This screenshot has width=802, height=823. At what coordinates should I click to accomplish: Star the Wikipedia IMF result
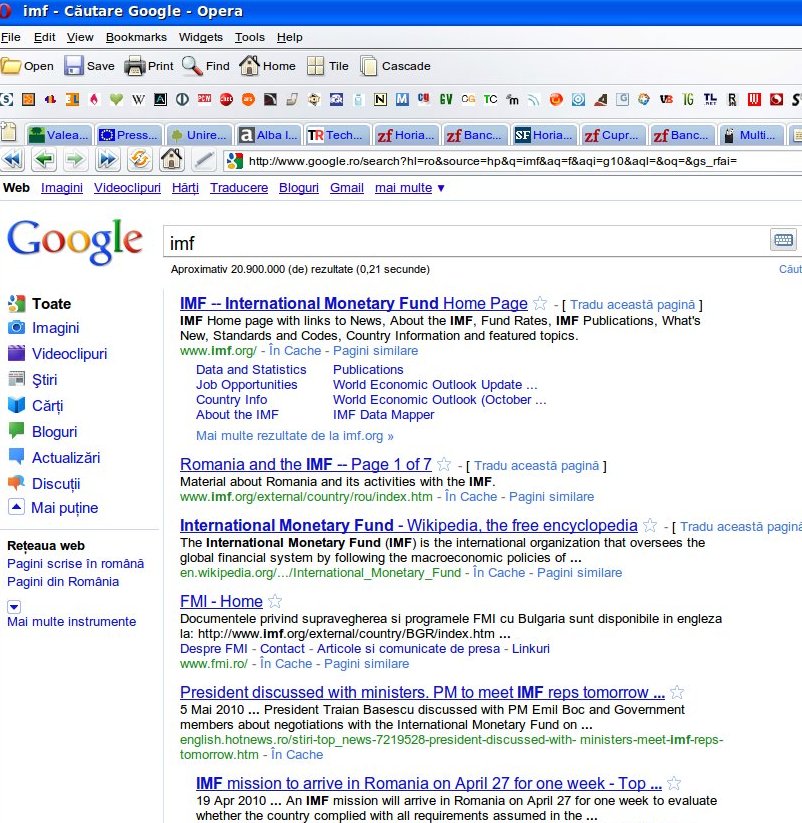point(650,525)
